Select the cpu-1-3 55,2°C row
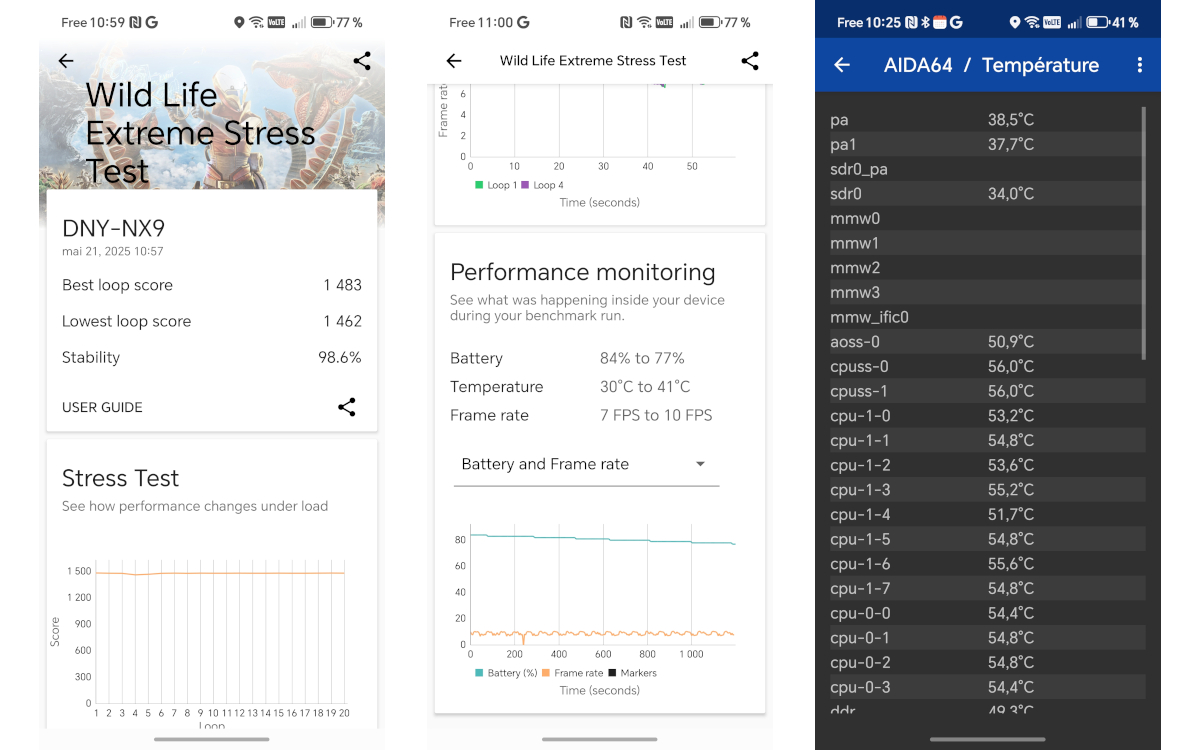Image resolution: width=1200 pixels, height=750 pixels. [x=987, y=490]
